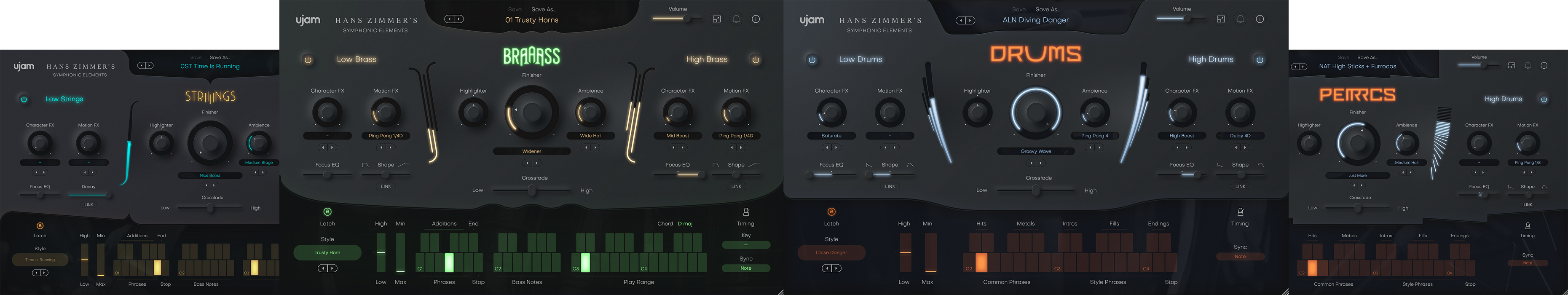Open notifications bell in BRAAASS header

(x=737, y=19)
